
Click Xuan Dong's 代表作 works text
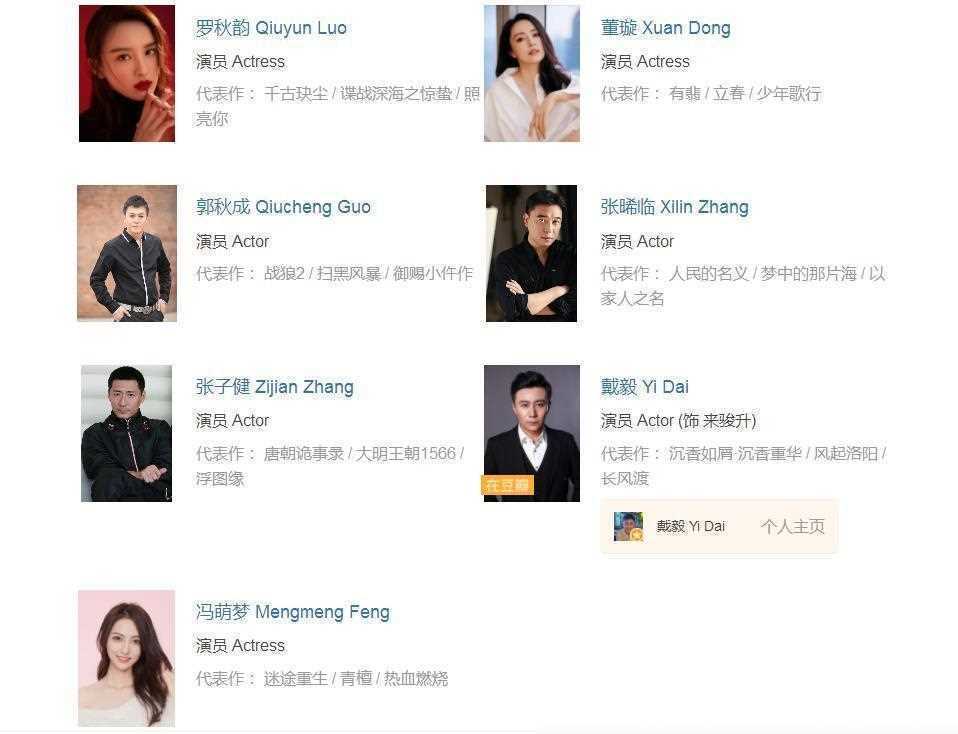click(711, 94)
